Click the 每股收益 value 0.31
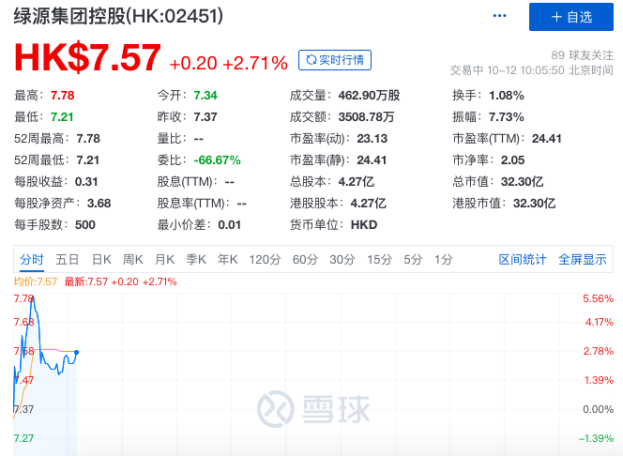 pyautogui.click(x=86, y=182)
